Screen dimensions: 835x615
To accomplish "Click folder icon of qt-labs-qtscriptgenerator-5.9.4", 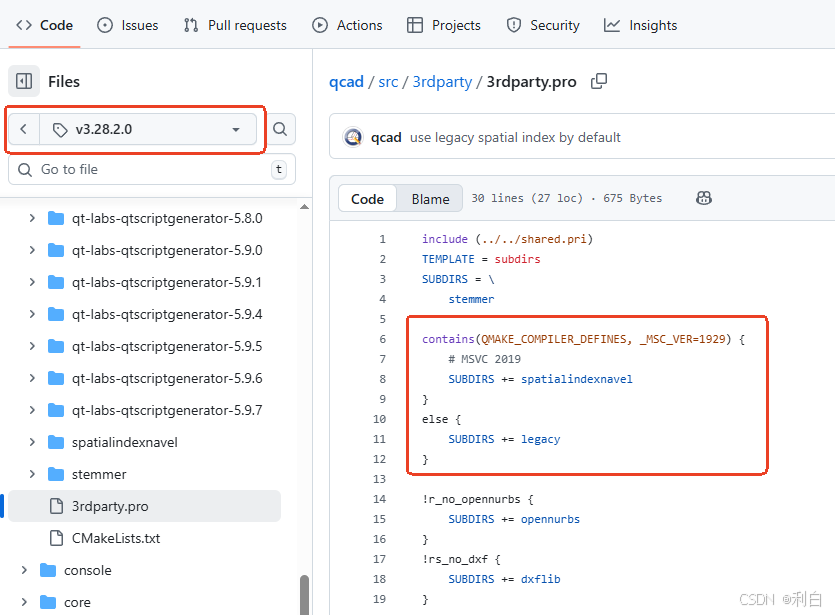I will click(x=56, y=314).
